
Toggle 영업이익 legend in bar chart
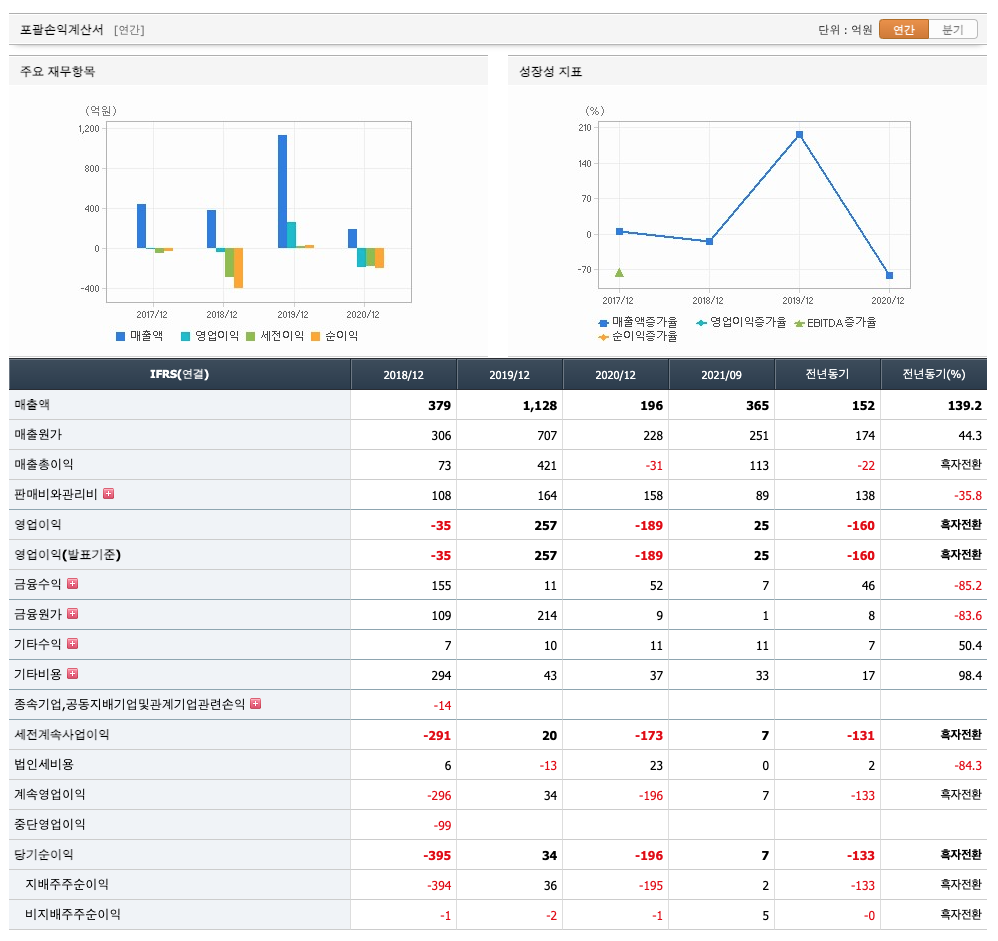click(209, 336)
